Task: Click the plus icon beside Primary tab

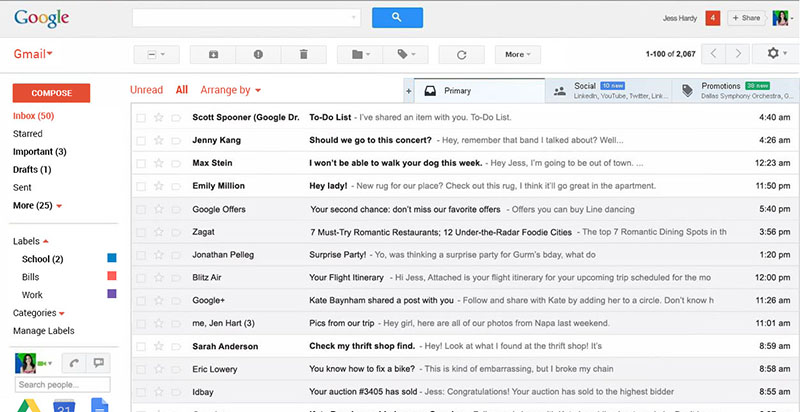Action: pos(408,91)
